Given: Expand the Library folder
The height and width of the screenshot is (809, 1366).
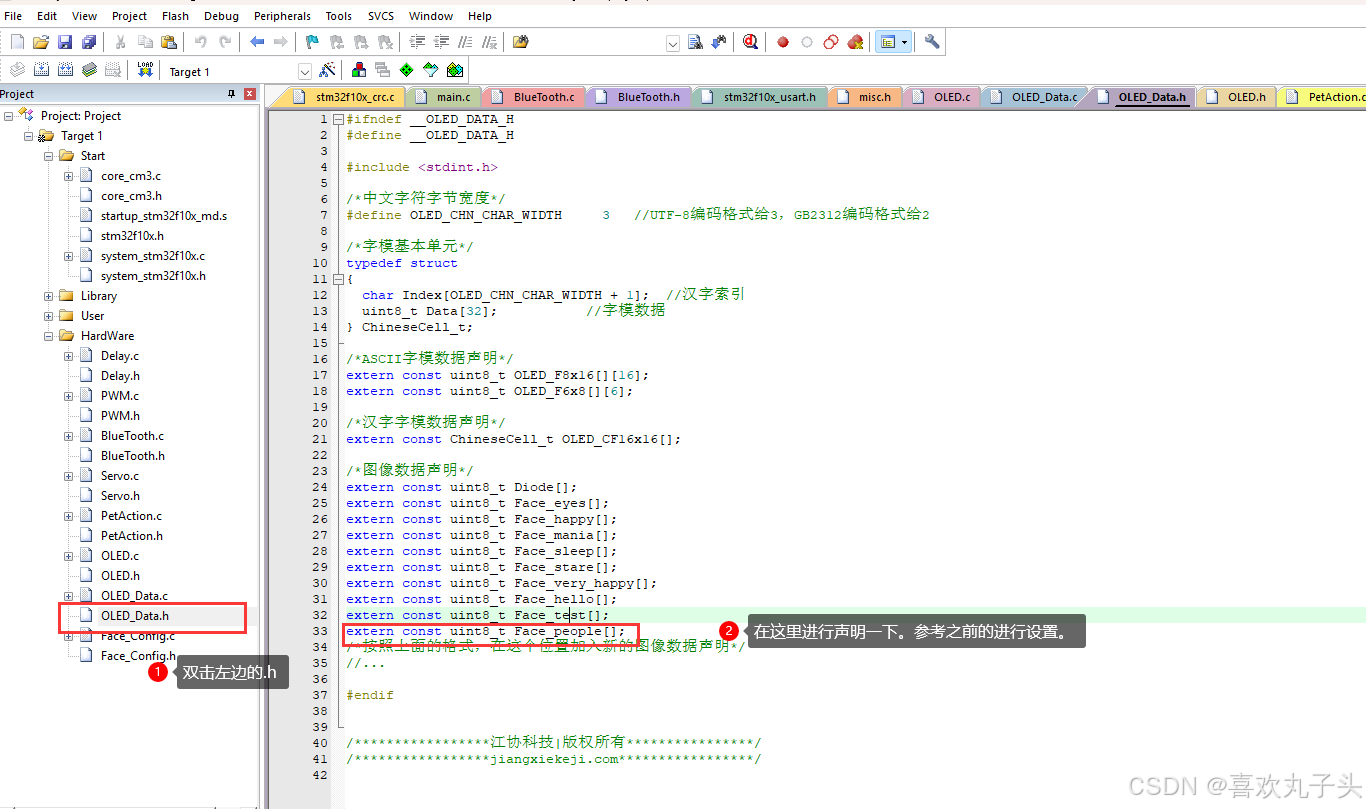Looking at the screenshot, I should coord(48,296).
